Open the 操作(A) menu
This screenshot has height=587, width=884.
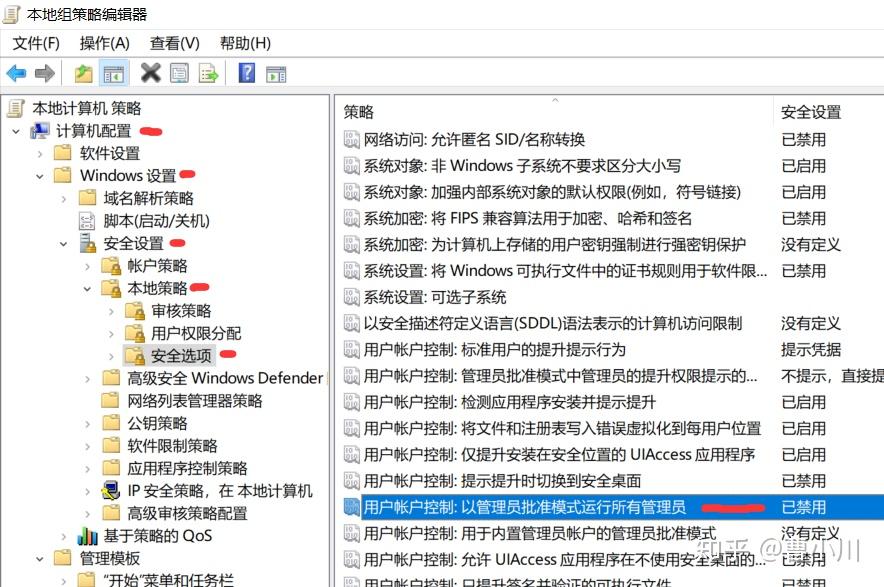click(x=103, y=43)
